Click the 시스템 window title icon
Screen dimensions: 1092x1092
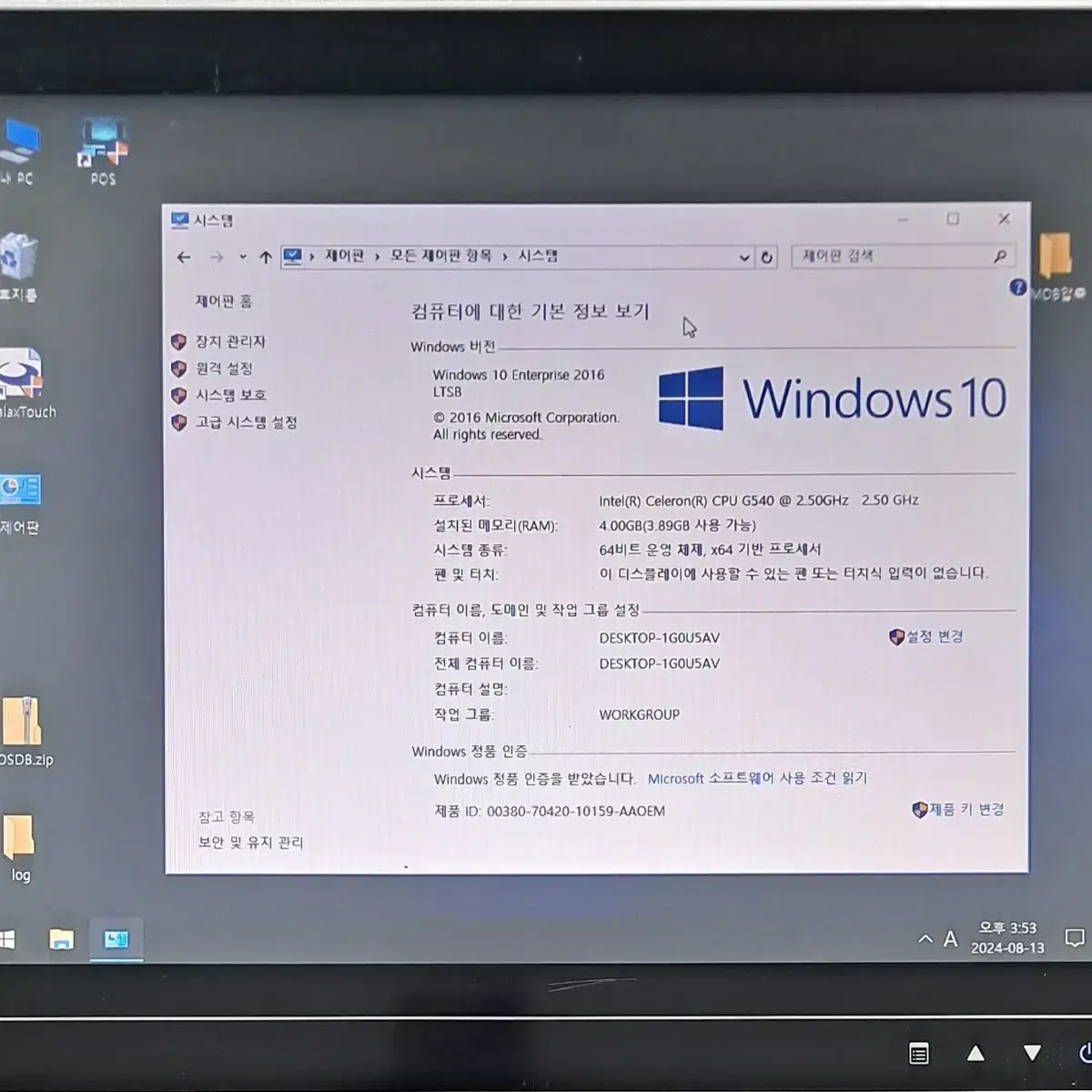(x=180, y=220)
